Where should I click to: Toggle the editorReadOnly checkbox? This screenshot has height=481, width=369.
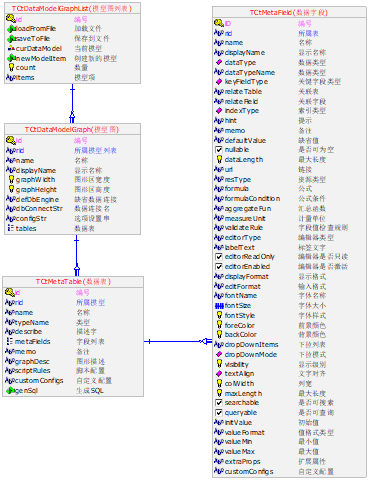click(219, 257)
